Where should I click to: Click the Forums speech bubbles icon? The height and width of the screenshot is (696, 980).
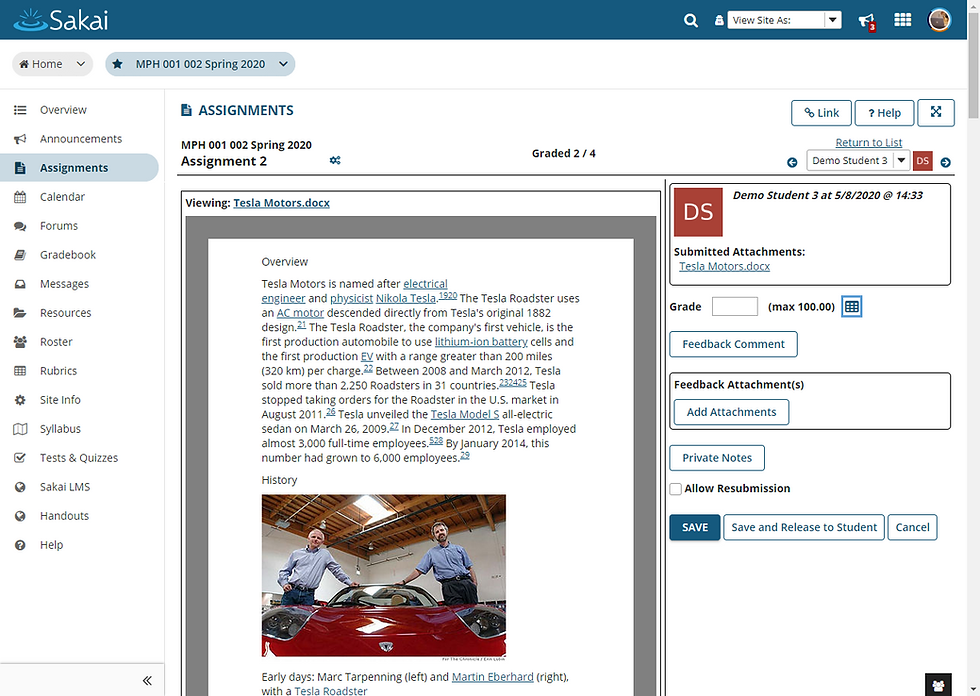coord(20,226)
